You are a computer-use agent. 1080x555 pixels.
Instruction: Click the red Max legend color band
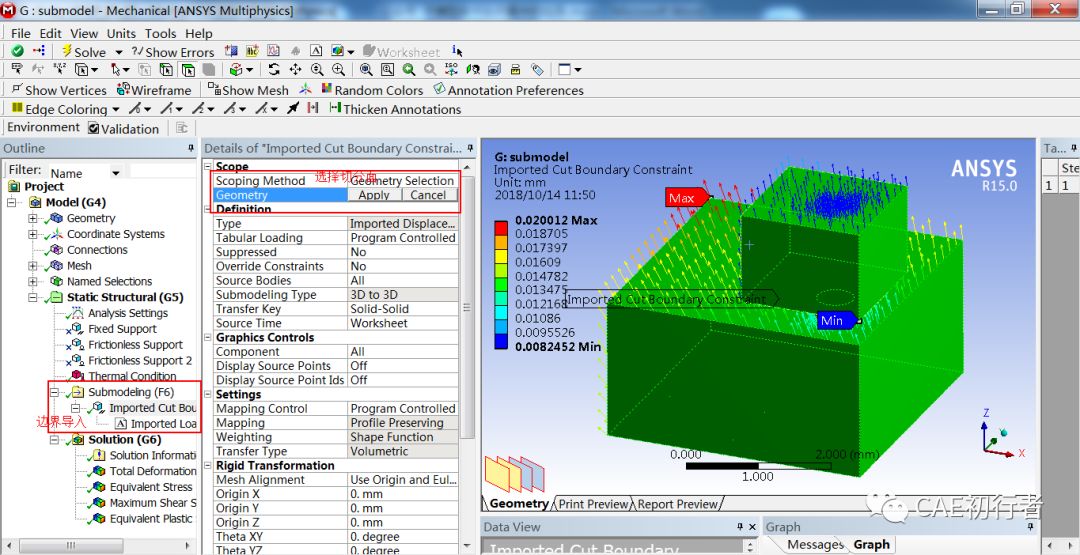click(x=503, y=227)
